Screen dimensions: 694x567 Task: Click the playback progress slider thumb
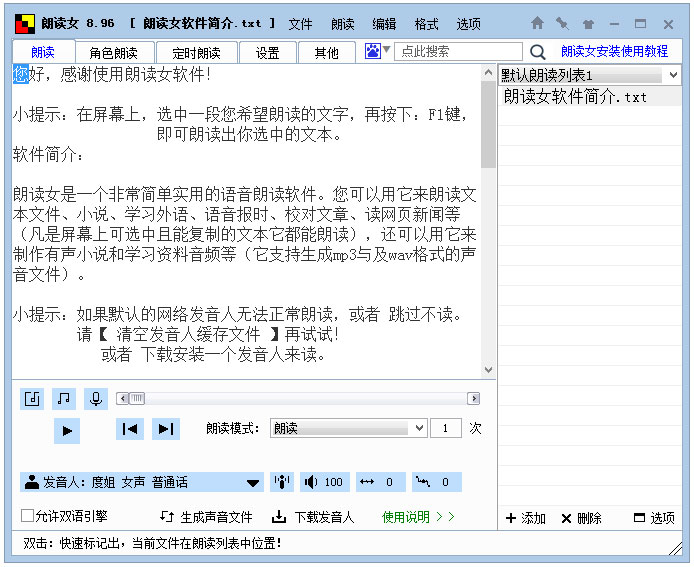(137, 398)
